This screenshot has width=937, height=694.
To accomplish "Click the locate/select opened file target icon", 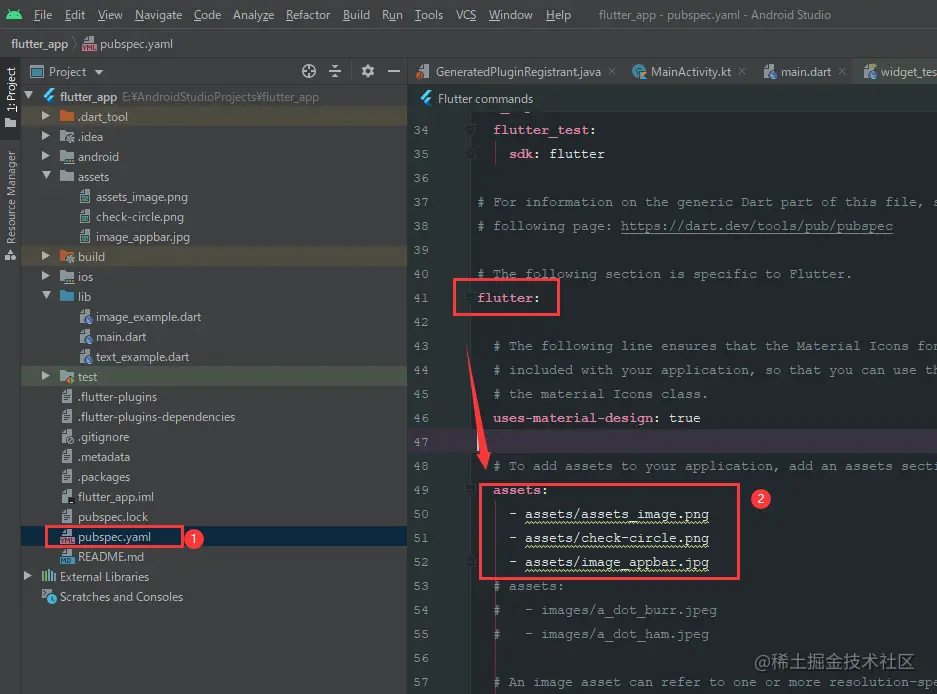I will point(309,72).
